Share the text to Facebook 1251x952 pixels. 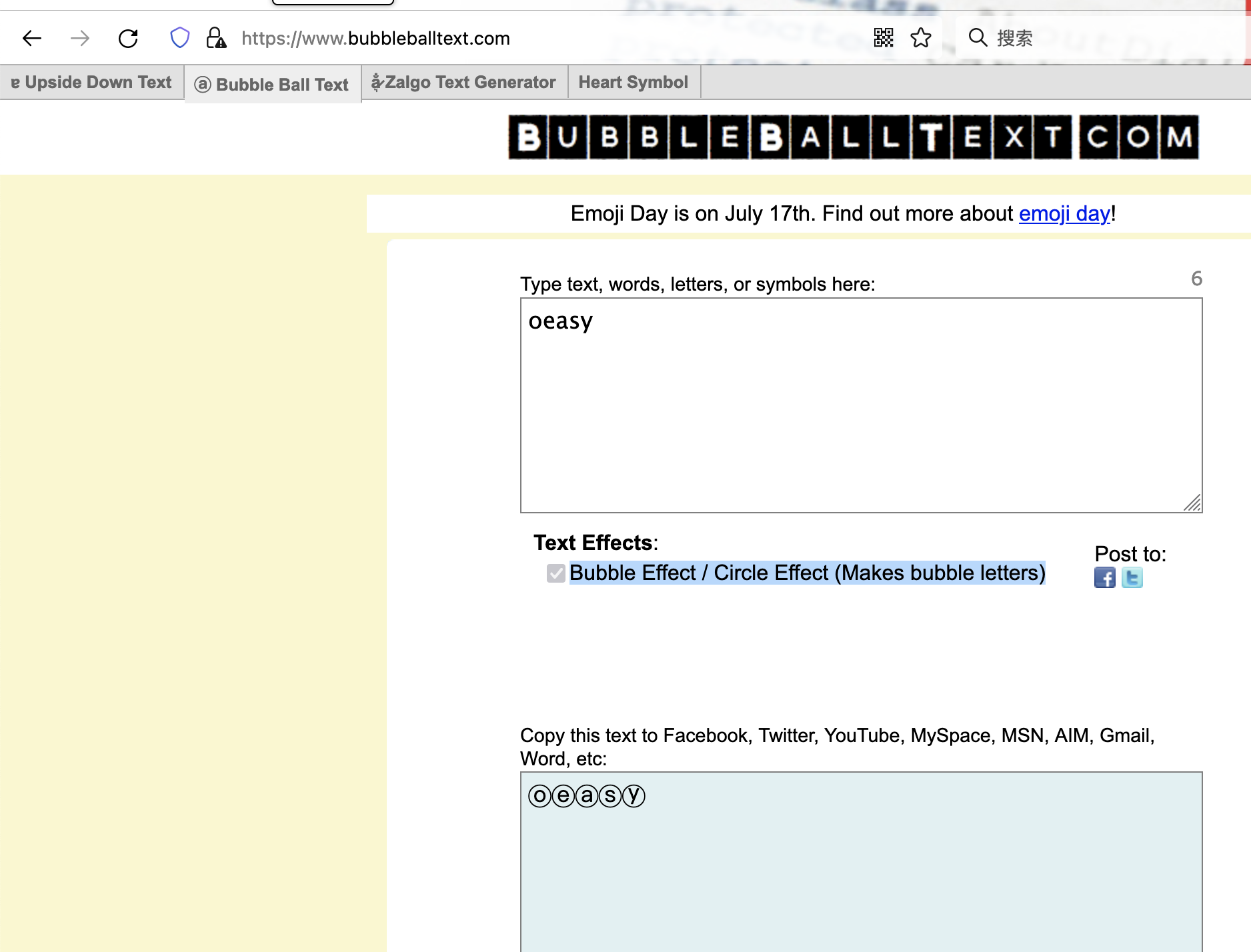[x=1105, y=577]
